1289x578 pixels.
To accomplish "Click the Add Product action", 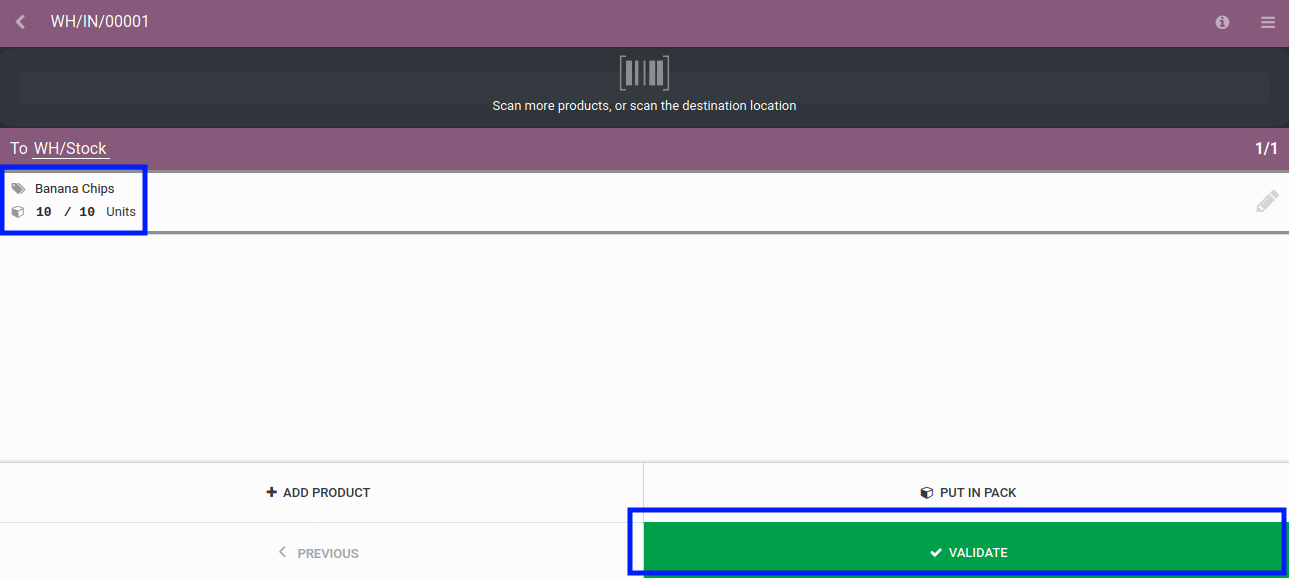I will point(318,491).
